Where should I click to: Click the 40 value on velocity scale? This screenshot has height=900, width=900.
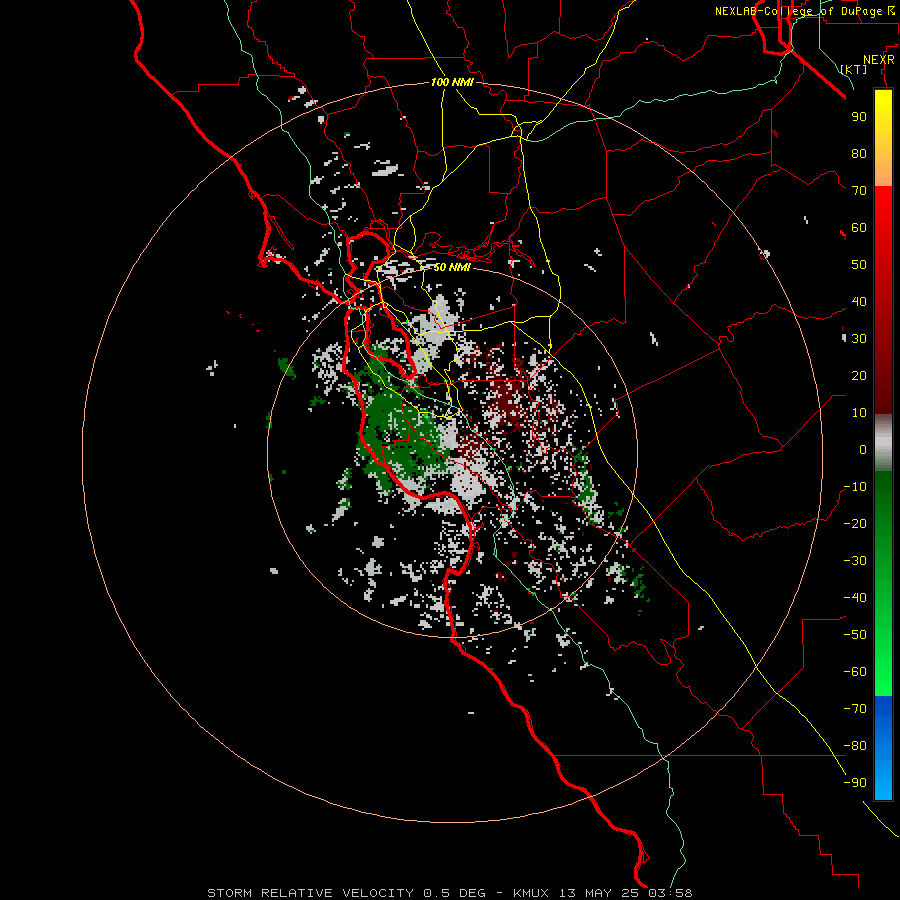click(x=859, y=301)
